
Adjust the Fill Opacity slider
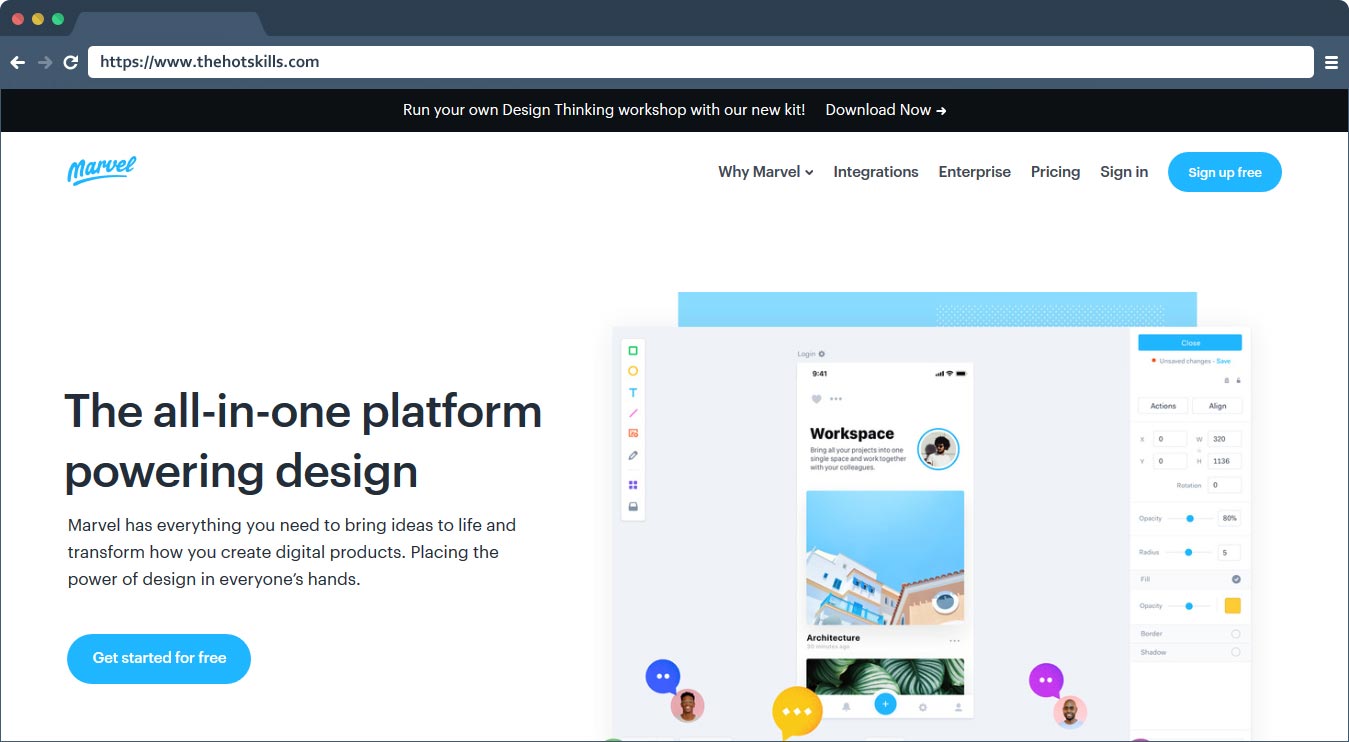1189,606
